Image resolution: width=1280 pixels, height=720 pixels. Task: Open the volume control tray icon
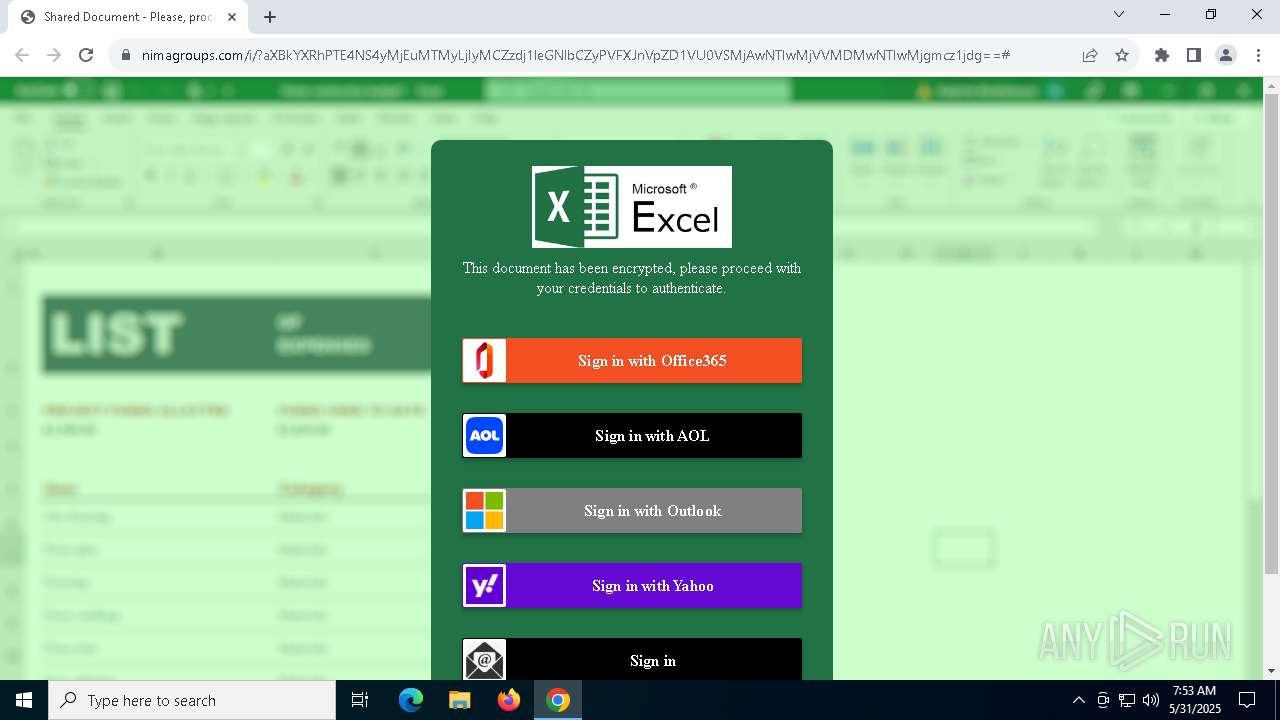1151,700
